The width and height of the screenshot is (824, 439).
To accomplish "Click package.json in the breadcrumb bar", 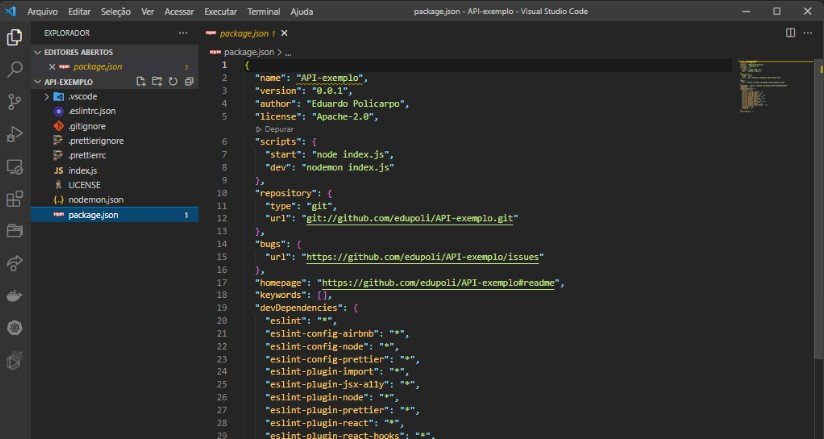I will [x=249, y=53].
